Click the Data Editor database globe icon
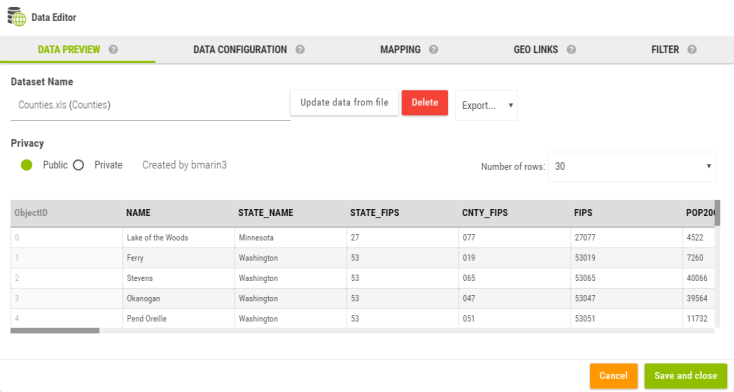Image resolution: width=734 pixels, height=392 pixels. (x=17, y=17)
